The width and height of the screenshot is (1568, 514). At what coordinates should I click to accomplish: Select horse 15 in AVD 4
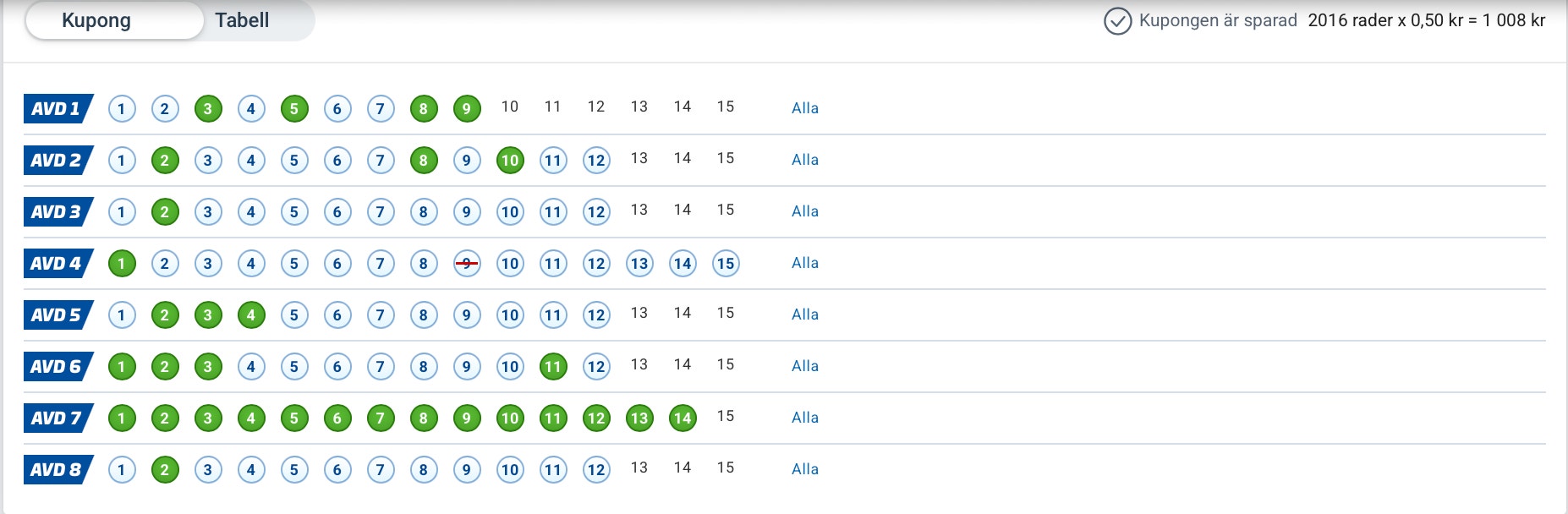coord(726,264)
